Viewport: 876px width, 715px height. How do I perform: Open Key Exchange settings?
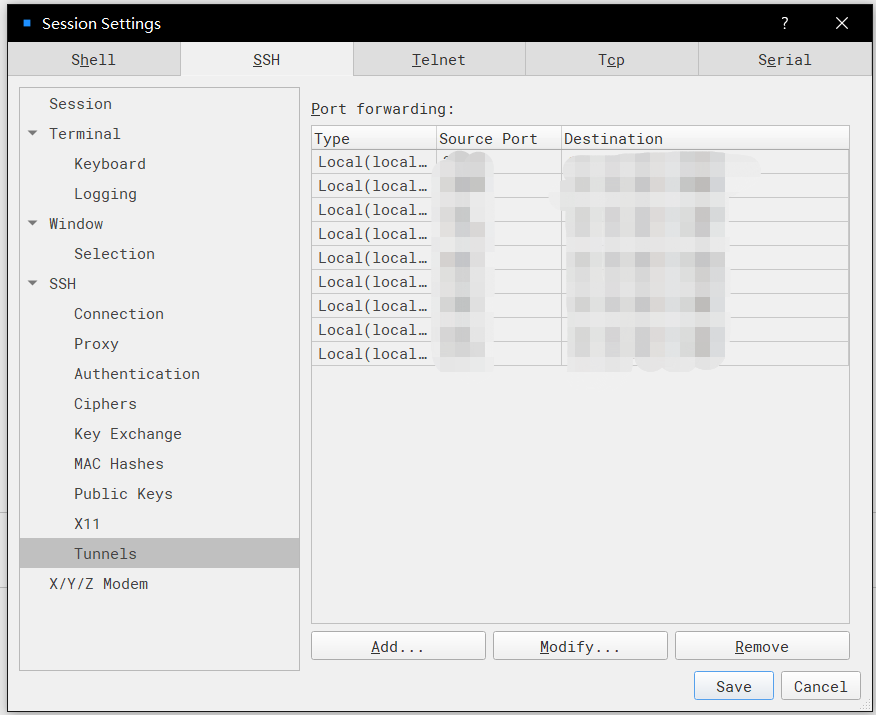coord(128,434)
